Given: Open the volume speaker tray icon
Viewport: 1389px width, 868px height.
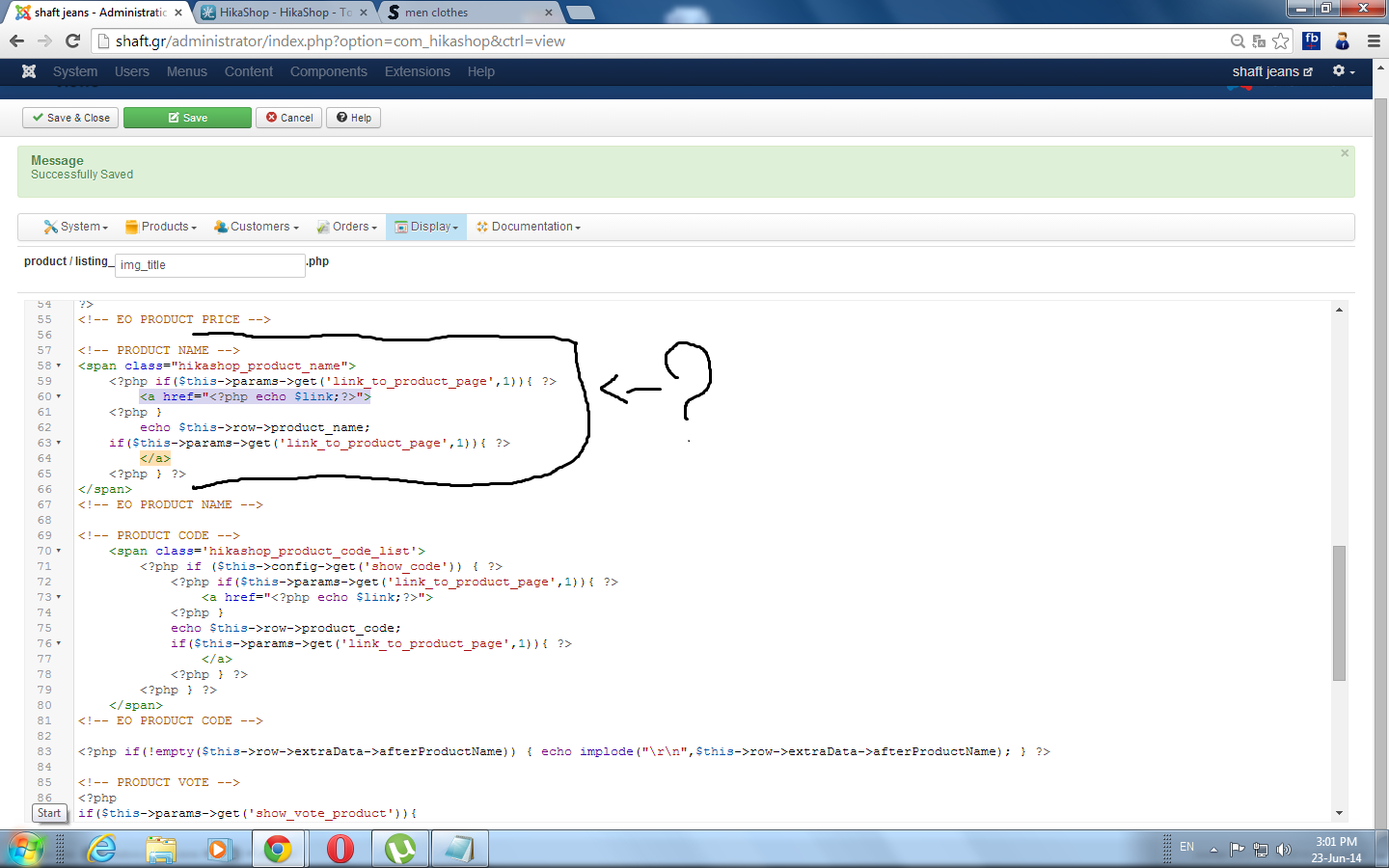Looking at the screenshot, I should tap(1284, 850).
